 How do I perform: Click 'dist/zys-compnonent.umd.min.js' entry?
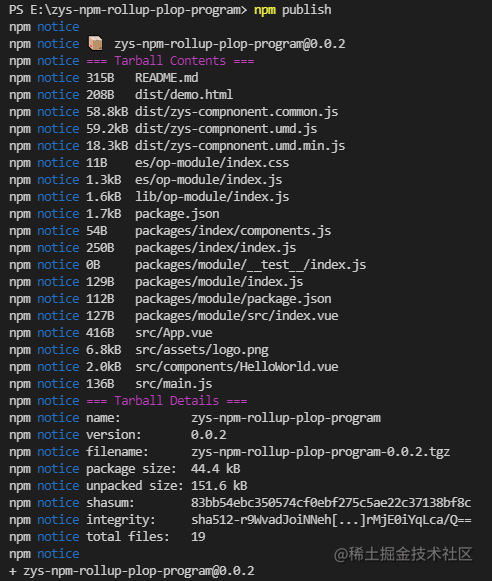240,146
